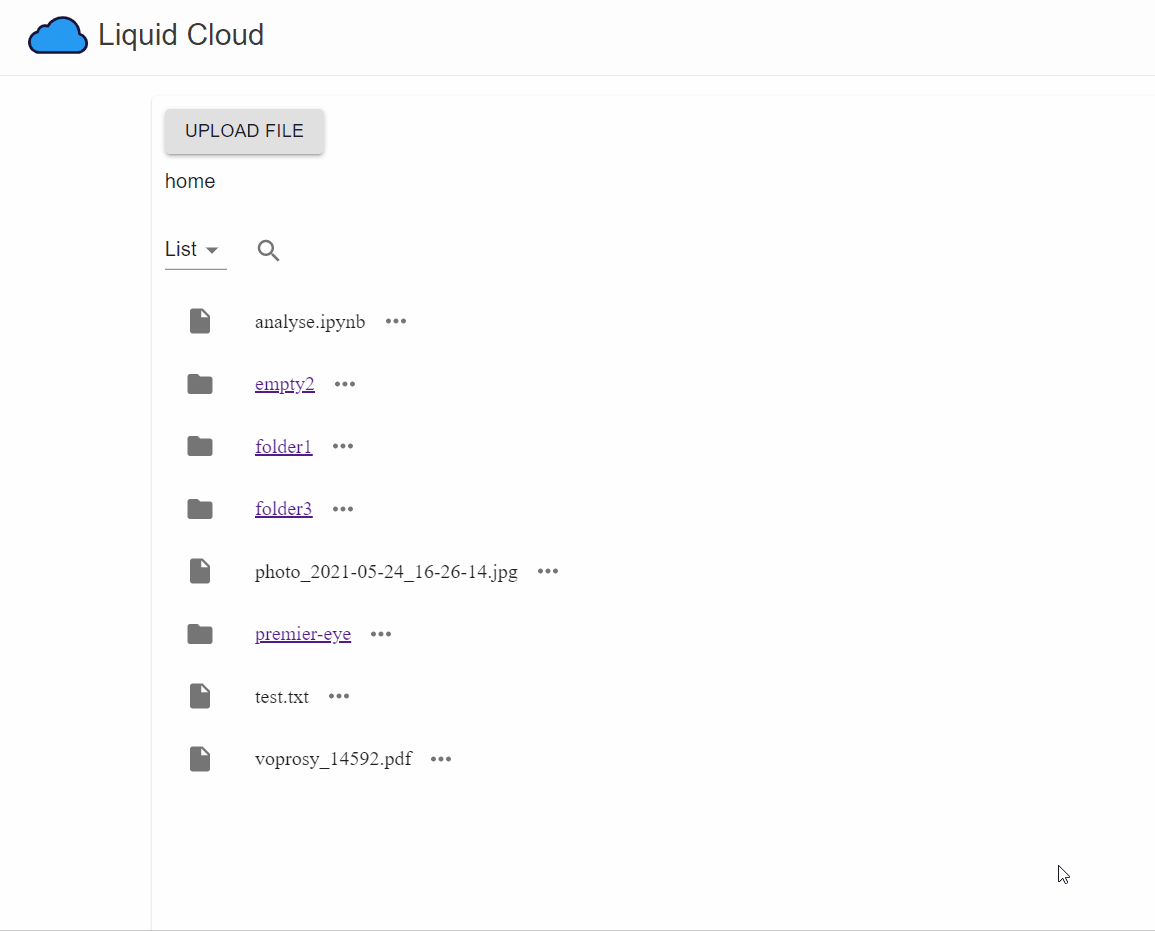Viewport: 1155px width, 931px height.
Task: Open the List view mode dropdown
Action: pyautogui.click(x=195, y=250)
